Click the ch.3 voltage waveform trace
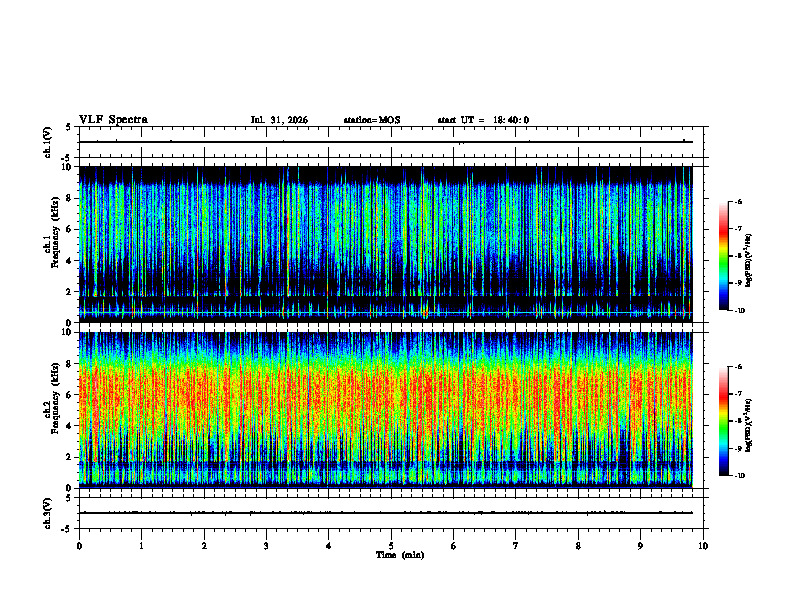The width and height of the screenshot is (792, 612). tap(386, 513)
